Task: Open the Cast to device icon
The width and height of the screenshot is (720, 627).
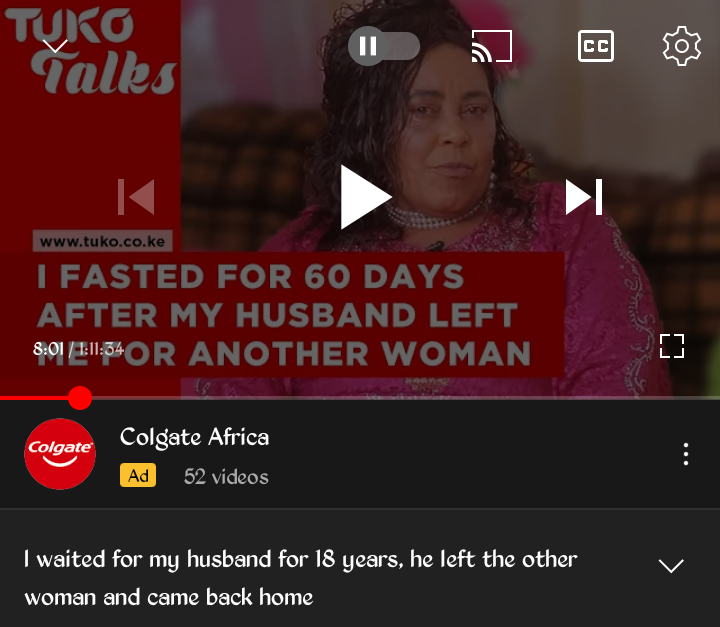Action: 492,46
